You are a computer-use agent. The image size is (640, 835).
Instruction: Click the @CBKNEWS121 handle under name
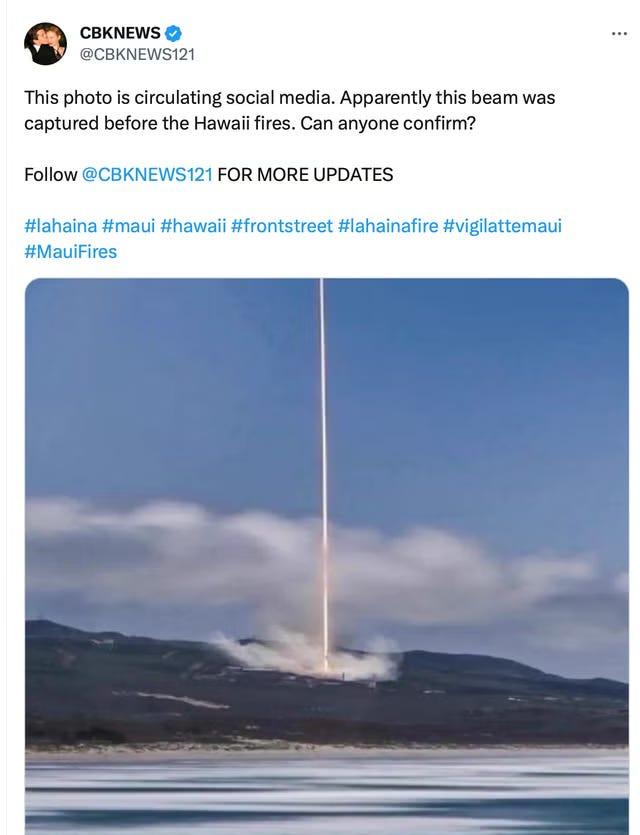pos(137,54)
